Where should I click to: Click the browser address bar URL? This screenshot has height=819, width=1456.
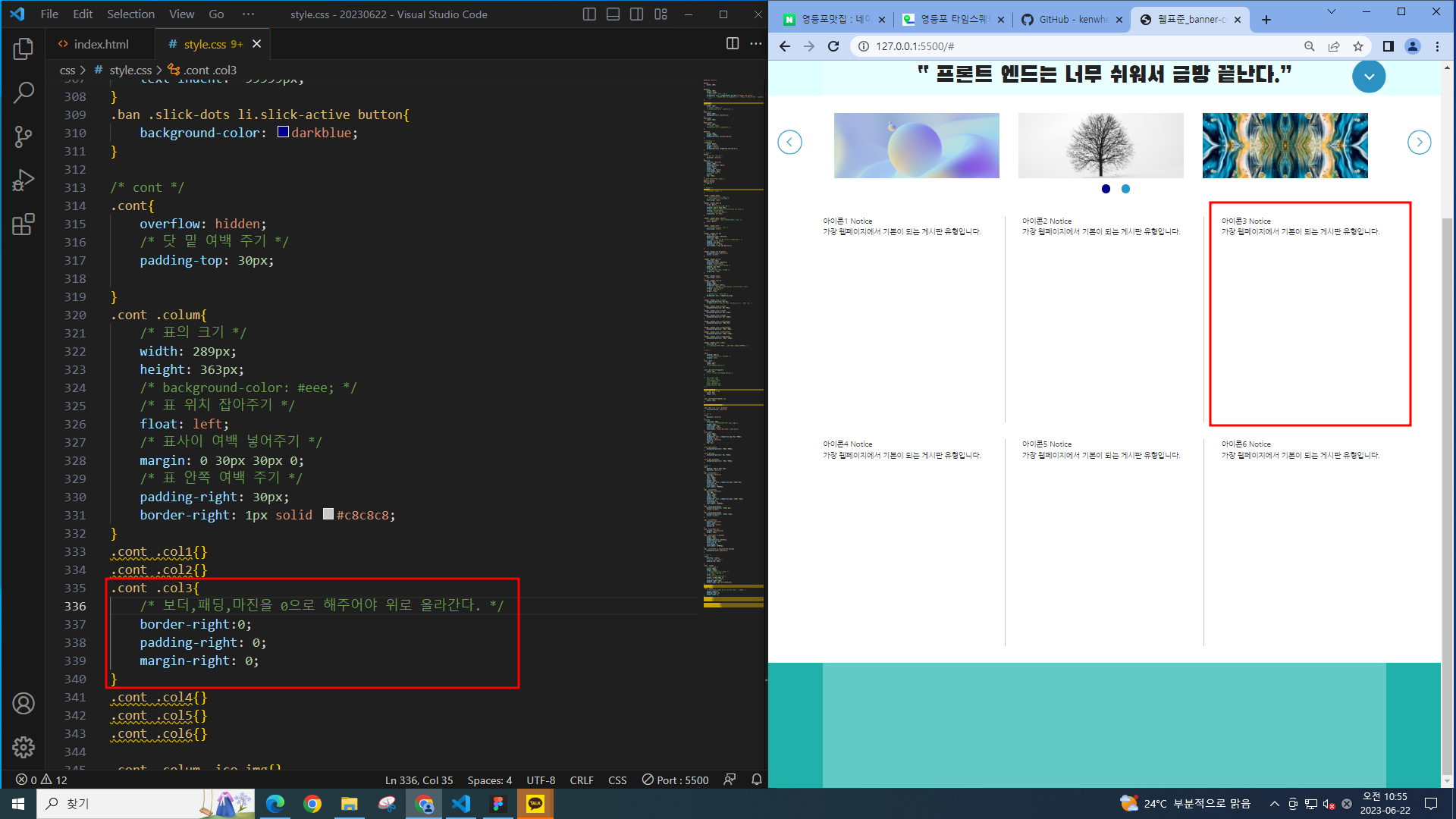point(915,46)
